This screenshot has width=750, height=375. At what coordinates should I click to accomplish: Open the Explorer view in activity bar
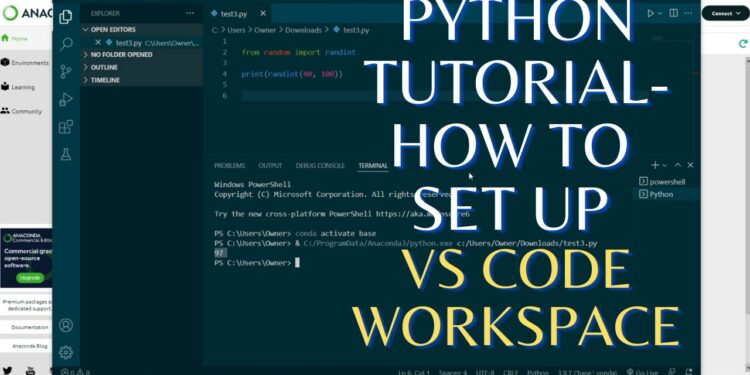click(66, 17)
